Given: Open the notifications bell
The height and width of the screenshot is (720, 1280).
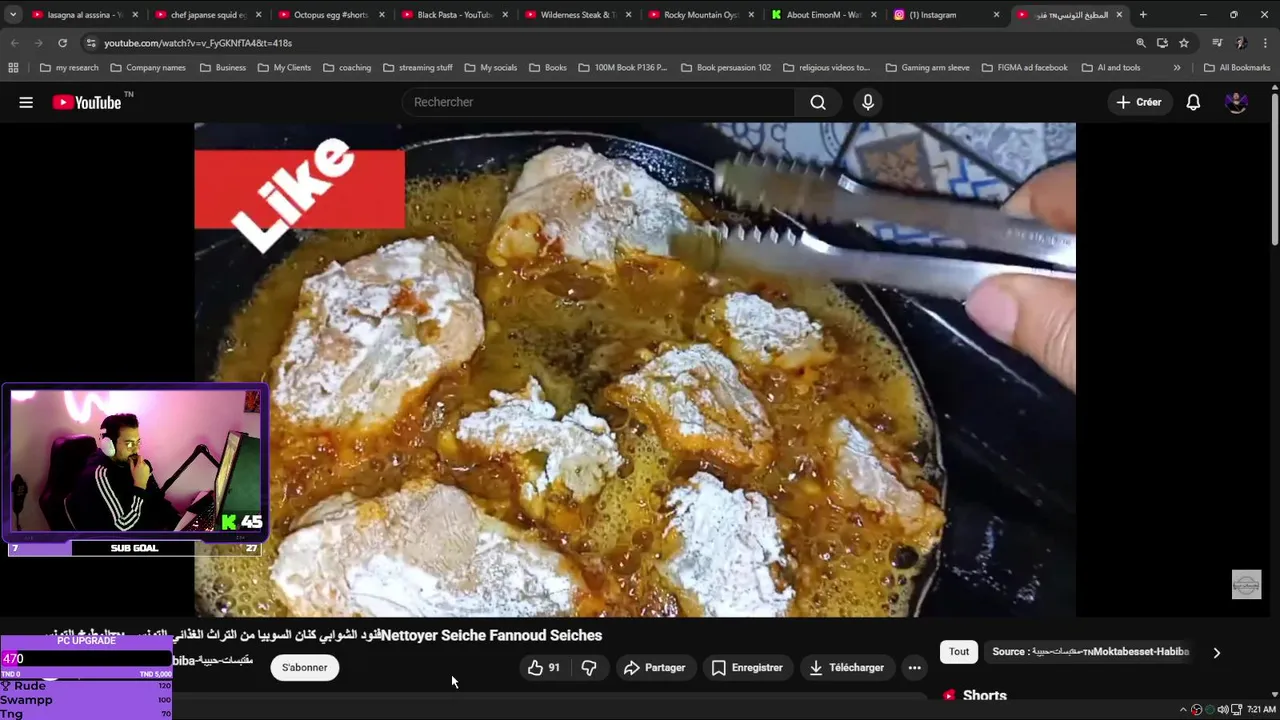Looking at the screenshot, I should (1193, 102).
